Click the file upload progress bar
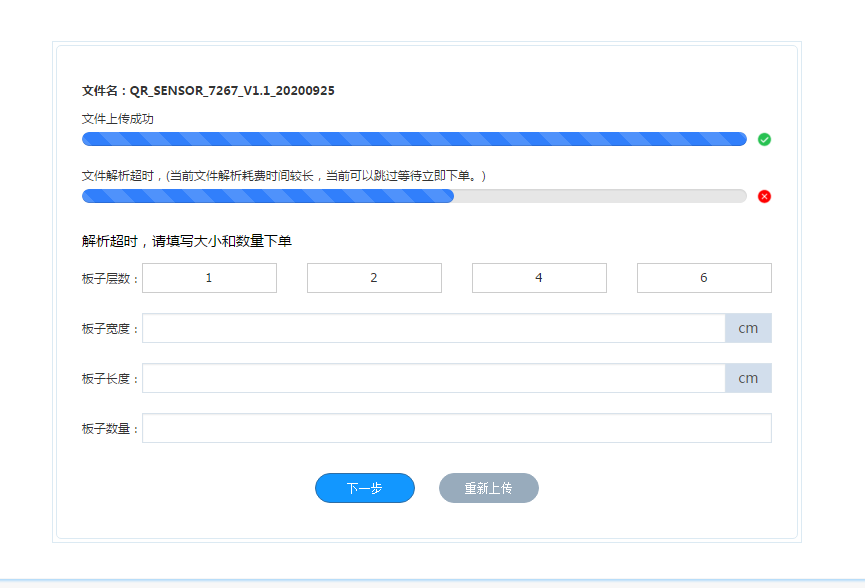 [414, 139]
